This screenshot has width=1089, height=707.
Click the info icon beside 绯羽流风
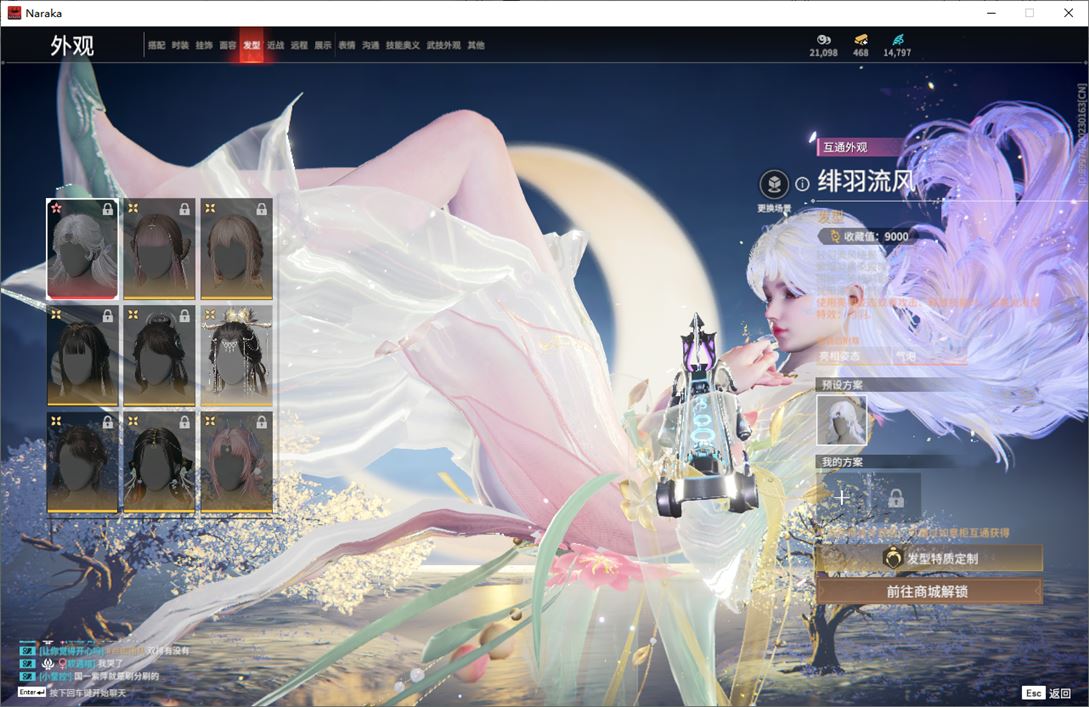[x=802, y=184]
